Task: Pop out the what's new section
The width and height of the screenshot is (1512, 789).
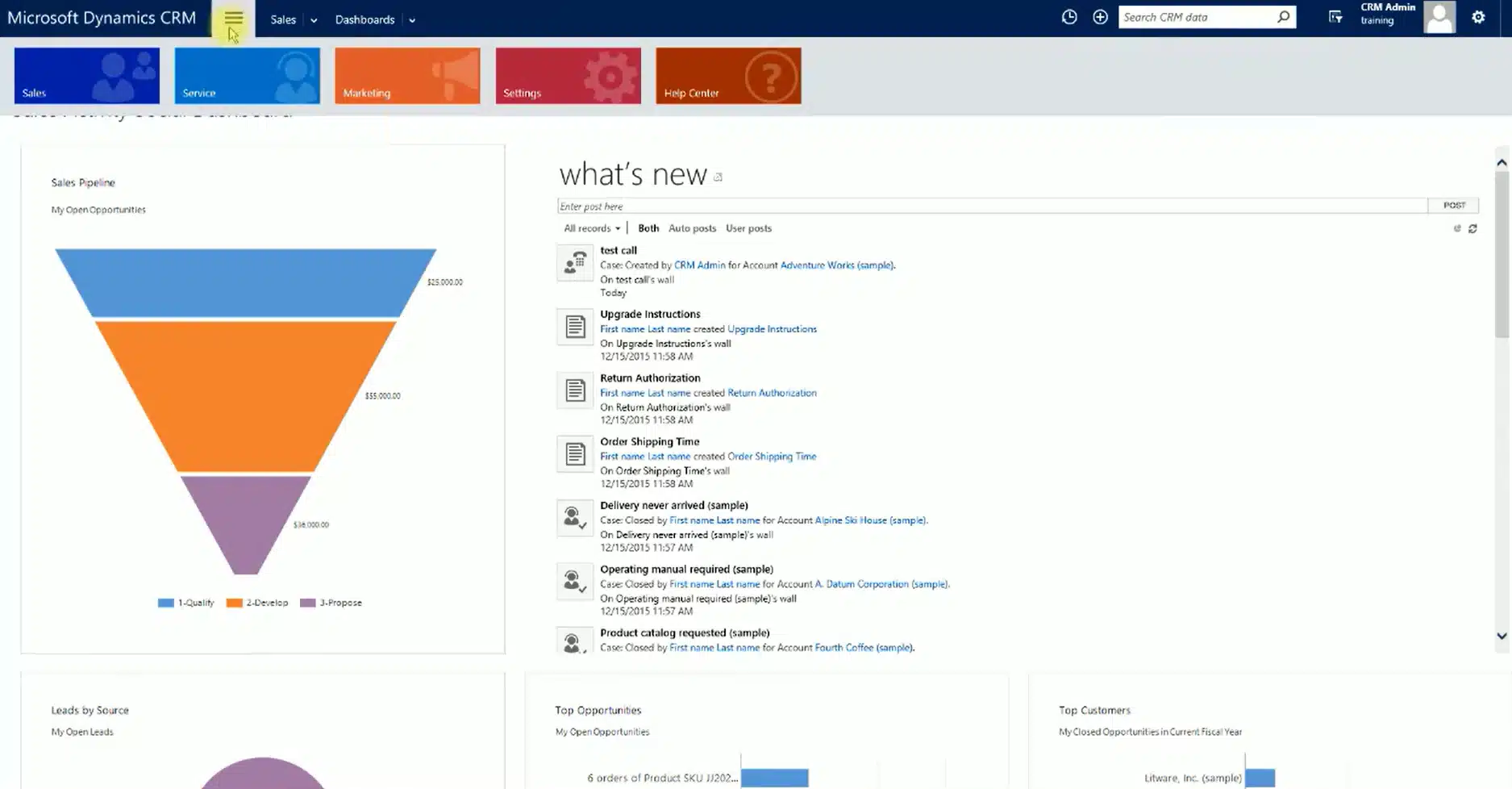Action: [x=718, y=177]
